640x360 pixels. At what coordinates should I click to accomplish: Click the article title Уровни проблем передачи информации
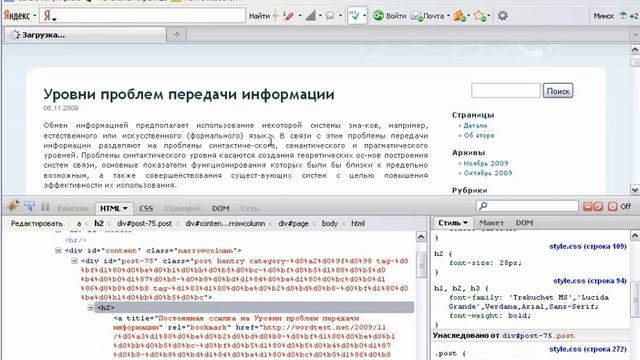pyautogui.click(x=189, y=94)
